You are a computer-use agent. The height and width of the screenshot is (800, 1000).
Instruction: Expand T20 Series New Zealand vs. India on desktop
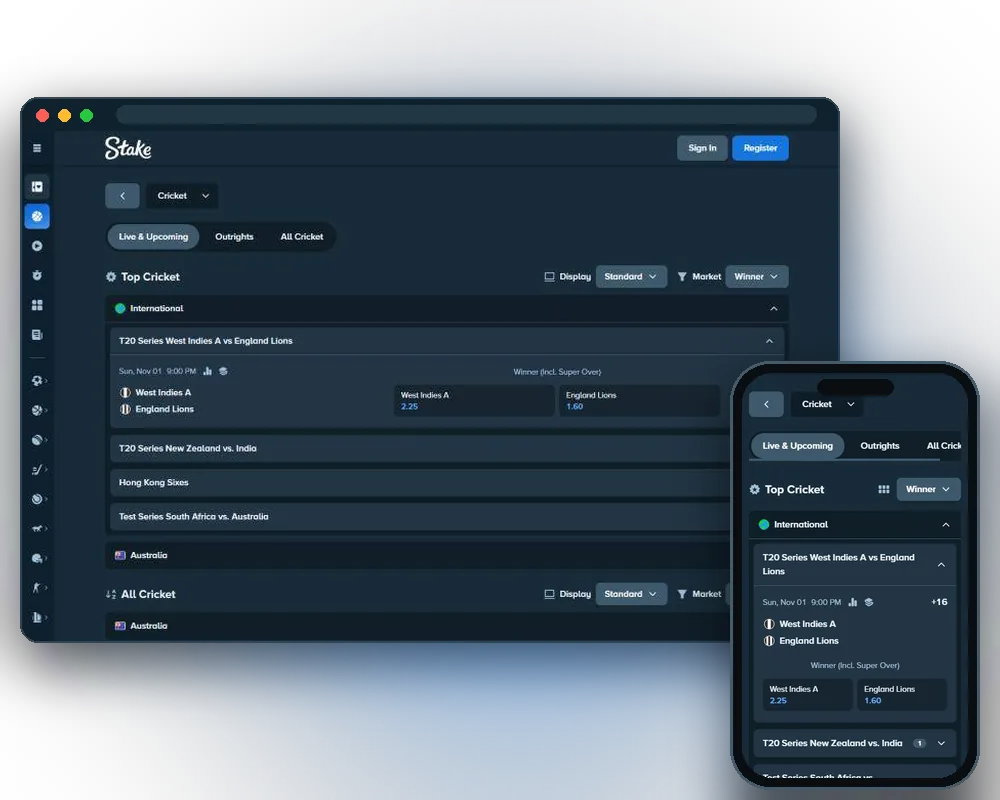coord(421,448)
